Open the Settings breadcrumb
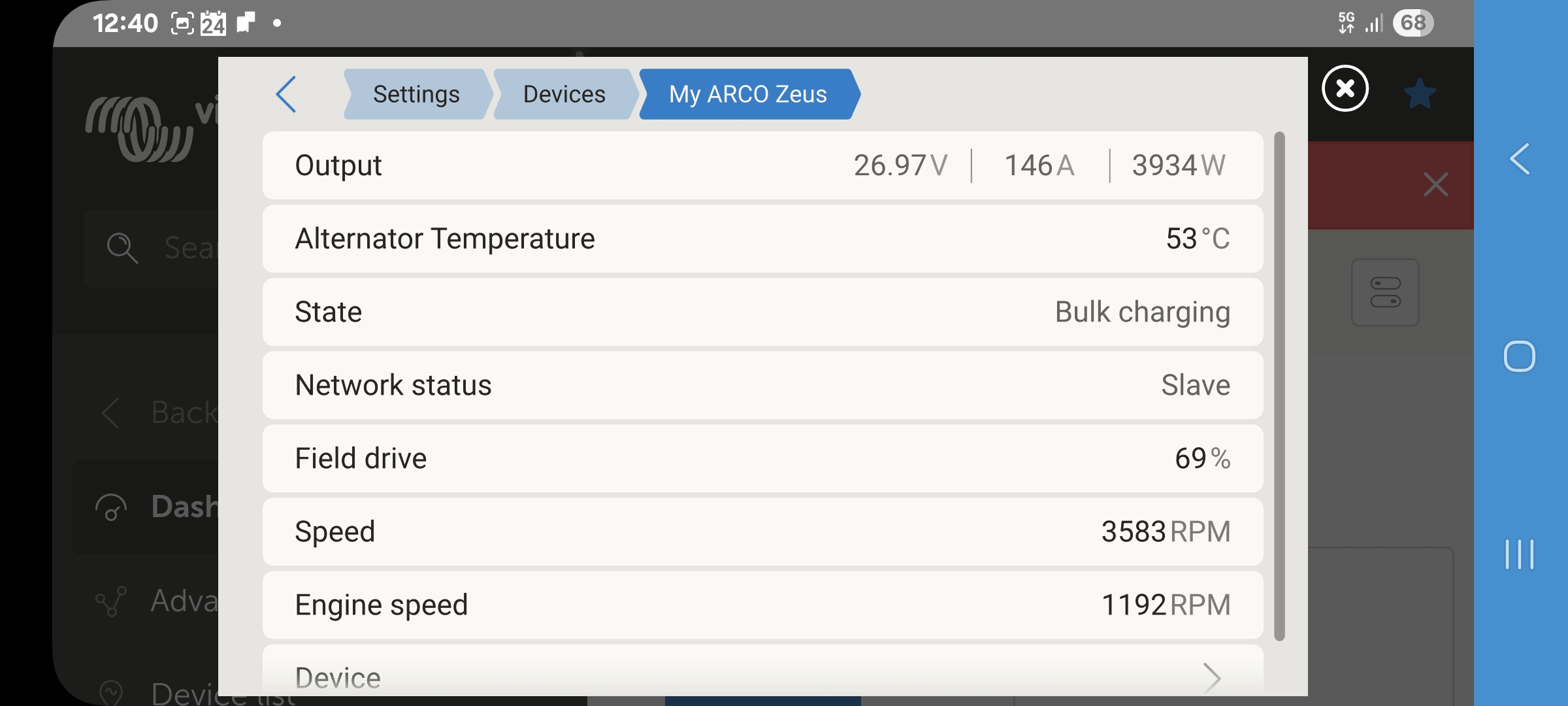Viewport: 1568px width, 706px height. point(416,94)
